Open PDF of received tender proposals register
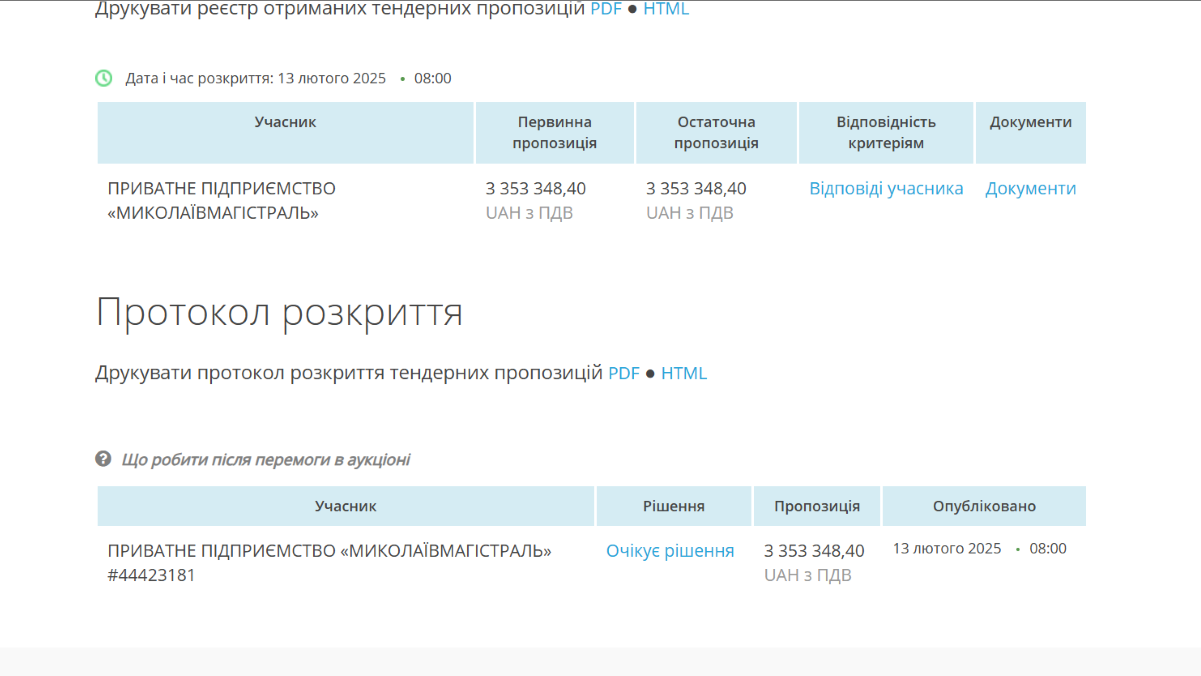 click(x=606, y=9)
